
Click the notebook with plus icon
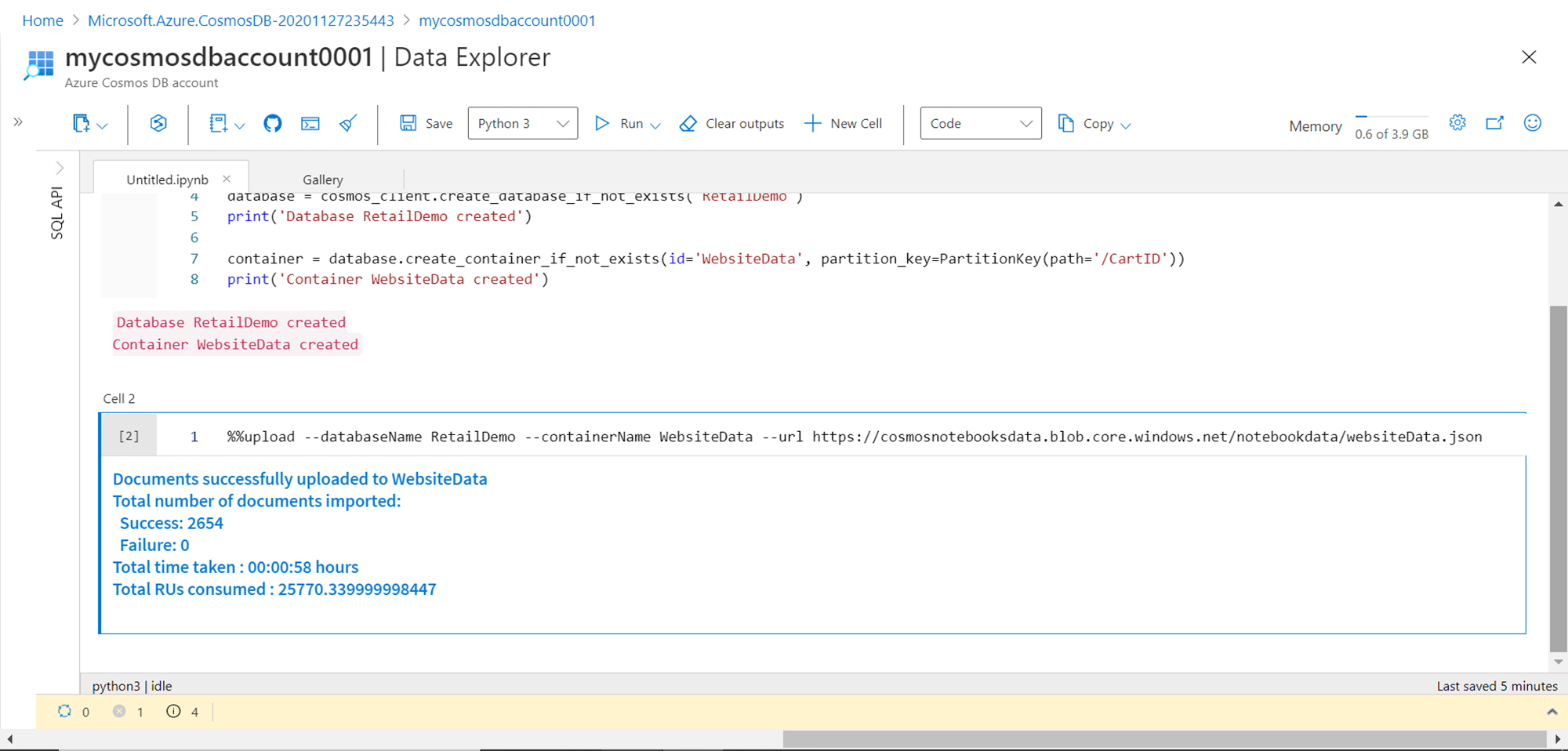point(219,123)
